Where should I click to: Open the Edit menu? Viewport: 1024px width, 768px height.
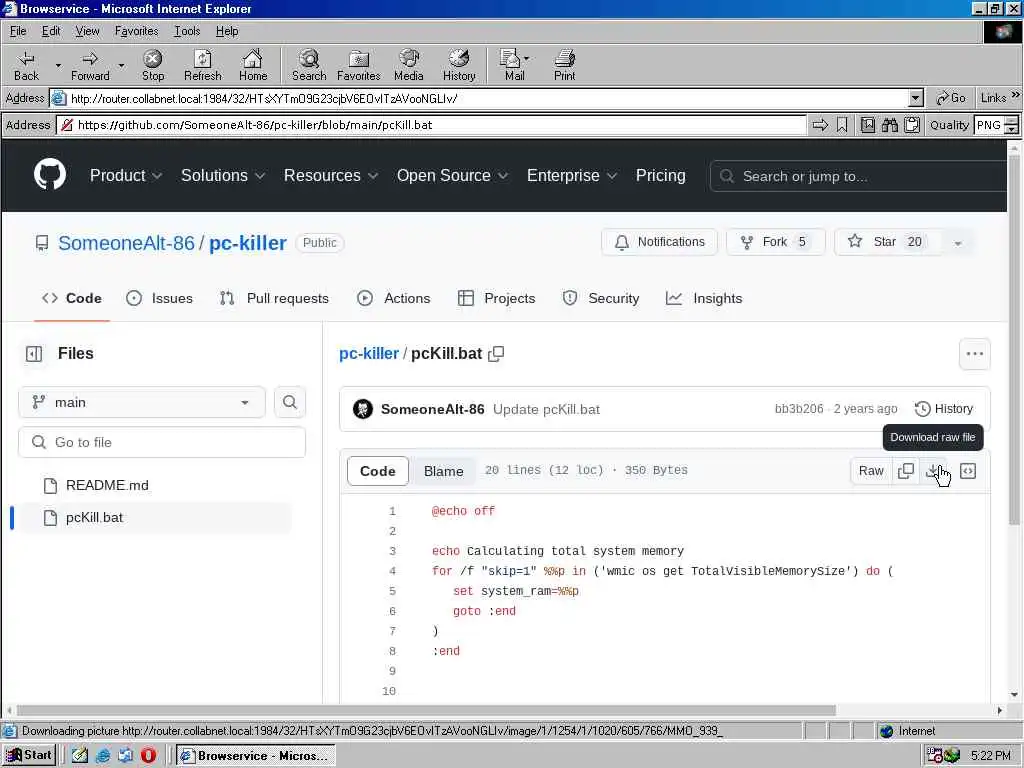(x=51, y=31)
